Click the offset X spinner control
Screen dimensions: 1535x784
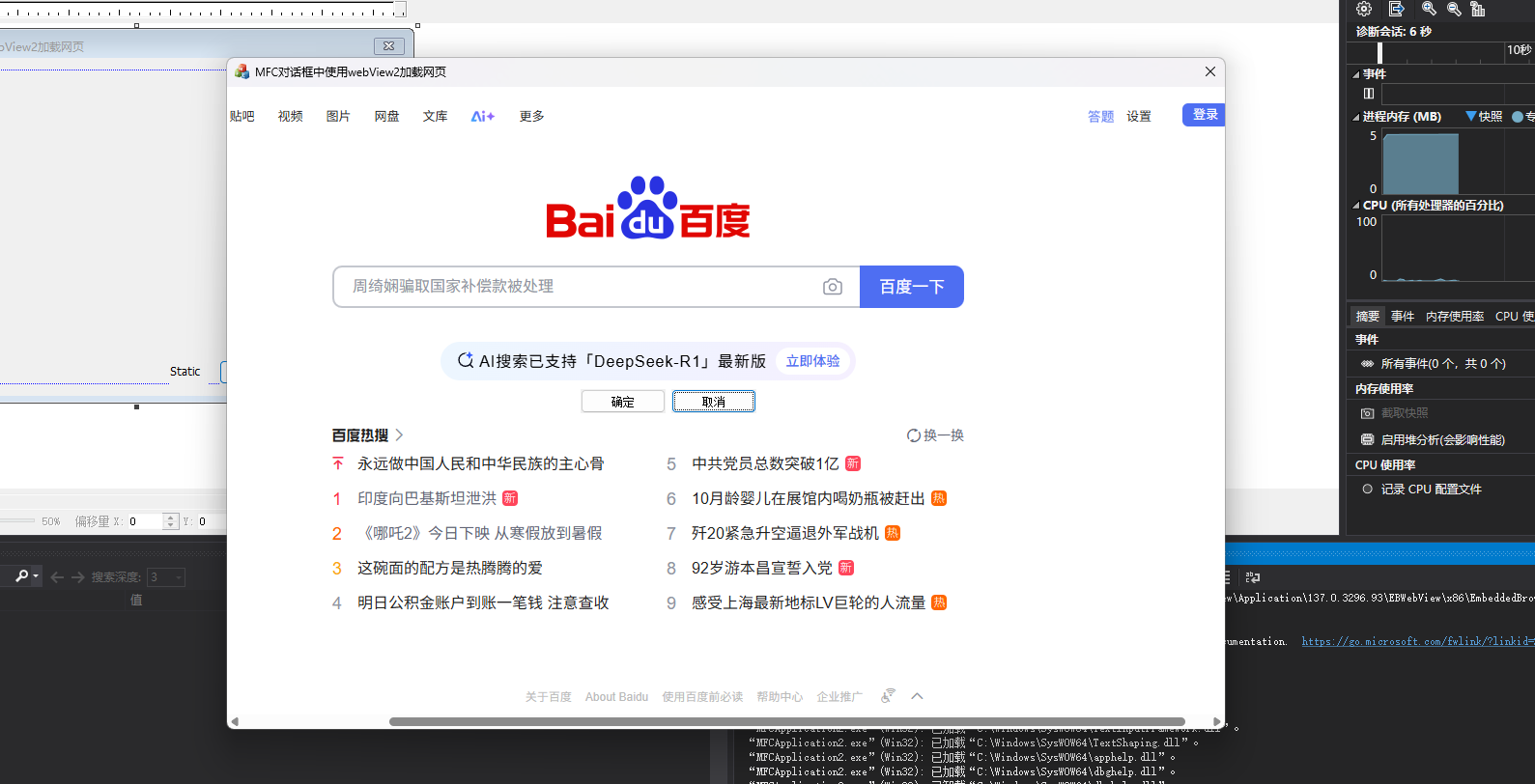click(171, 521)
